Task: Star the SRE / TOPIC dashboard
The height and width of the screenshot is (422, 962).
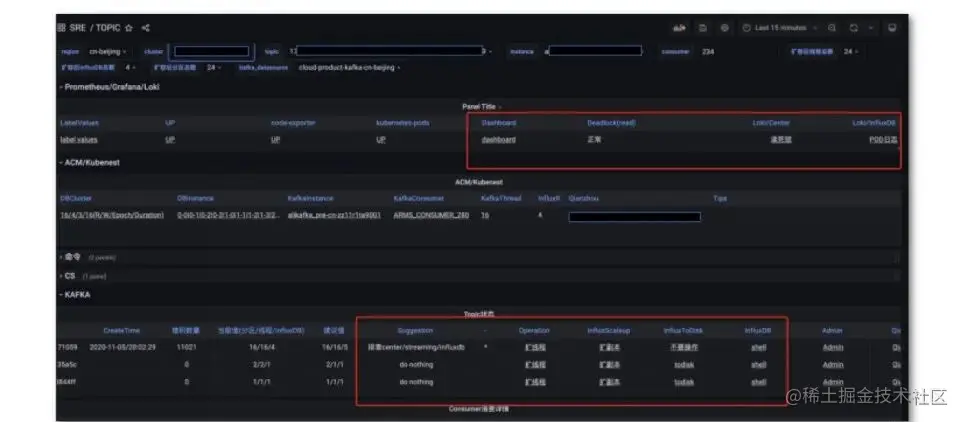Action: [x=128, y=28]
